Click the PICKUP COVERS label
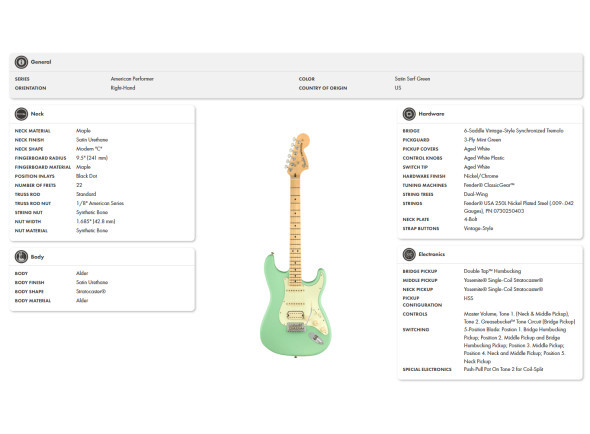 tap(420, 149)
